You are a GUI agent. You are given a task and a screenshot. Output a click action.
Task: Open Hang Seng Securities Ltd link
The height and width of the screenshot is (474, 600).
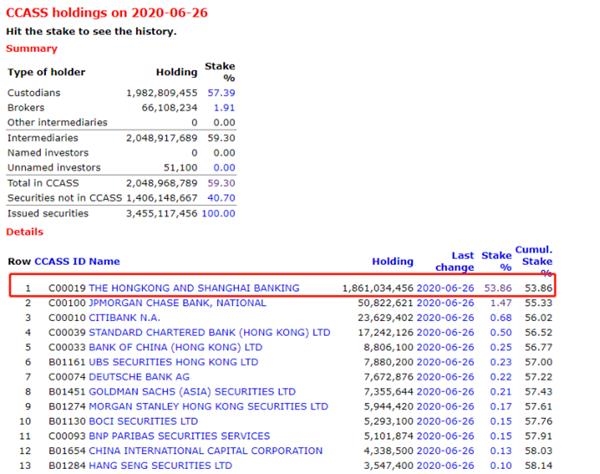tap(160, 466)
